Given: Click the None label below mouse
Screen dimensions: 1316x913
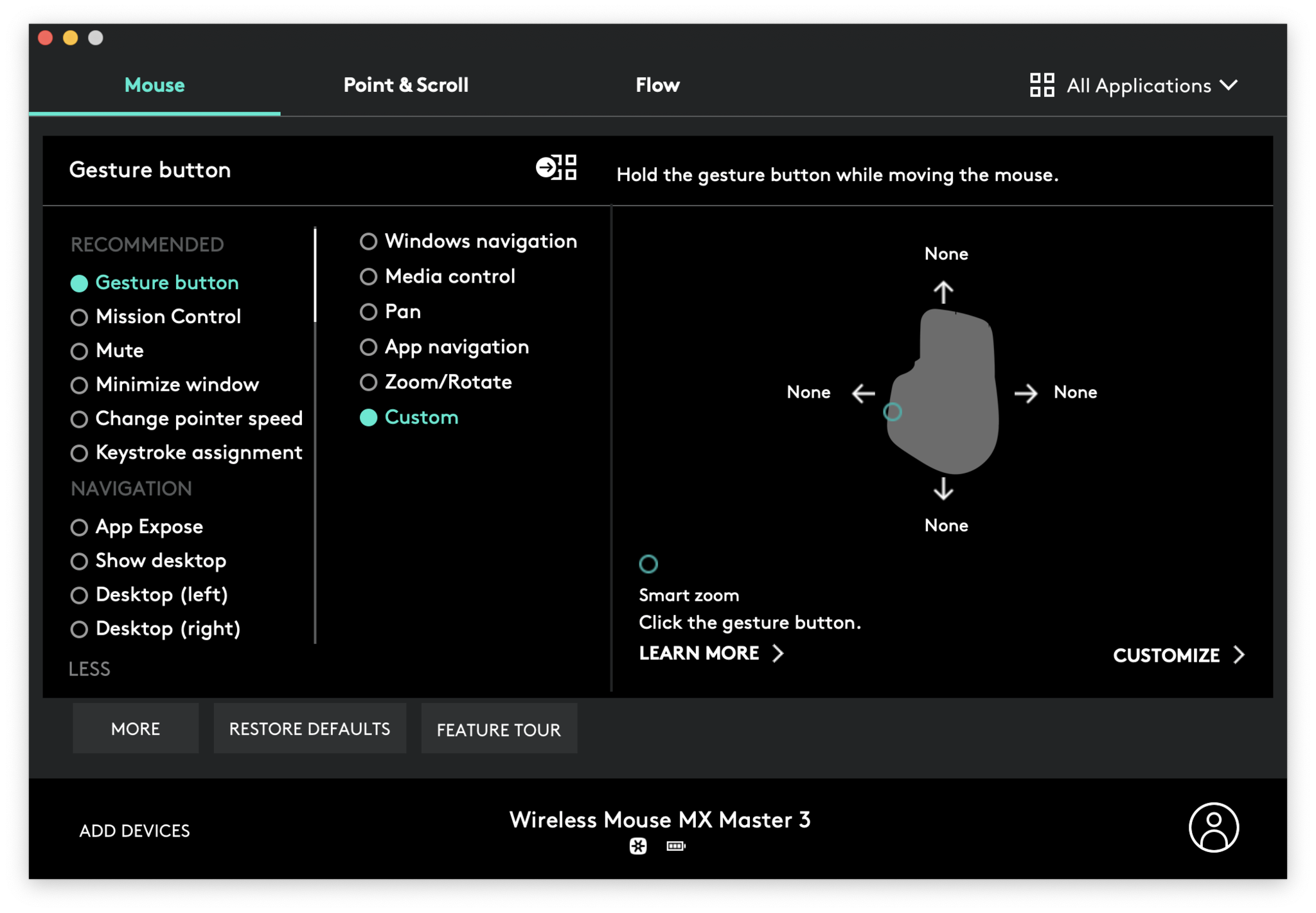Looking at the screenshot, I should 947,526.
